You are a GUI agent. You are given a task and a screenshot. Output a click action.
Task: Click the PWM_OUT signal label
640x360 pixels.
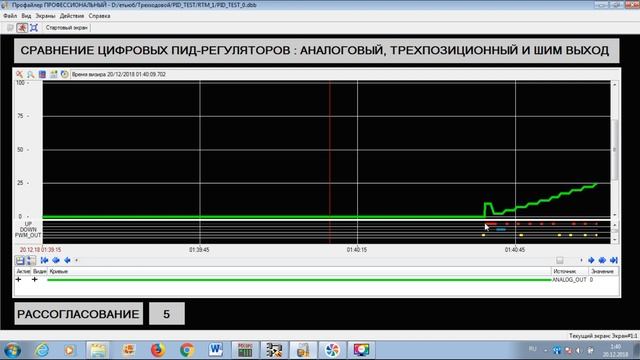pyautogui.click(x=28, y=236)
